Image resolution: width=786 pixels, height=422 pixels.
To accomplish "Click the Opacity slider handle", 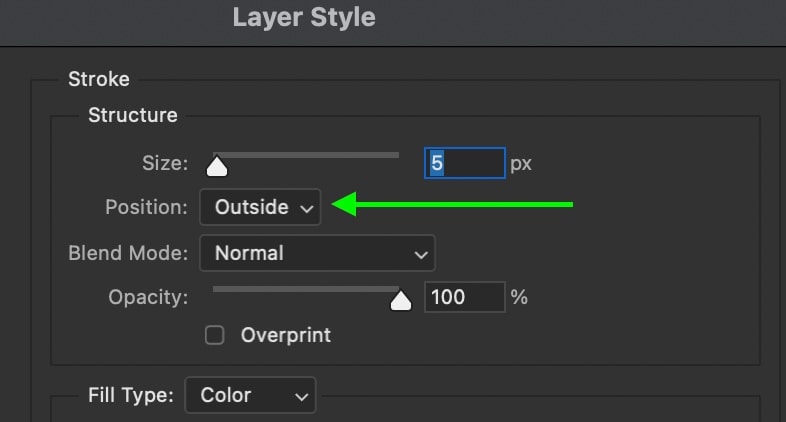I will coord(401,300).
